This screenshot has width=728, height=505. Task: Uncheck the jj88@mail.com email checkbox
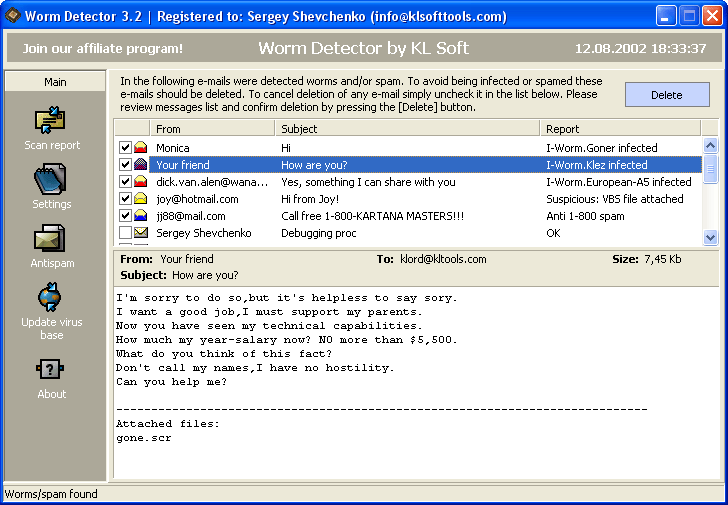click(125, 216)
